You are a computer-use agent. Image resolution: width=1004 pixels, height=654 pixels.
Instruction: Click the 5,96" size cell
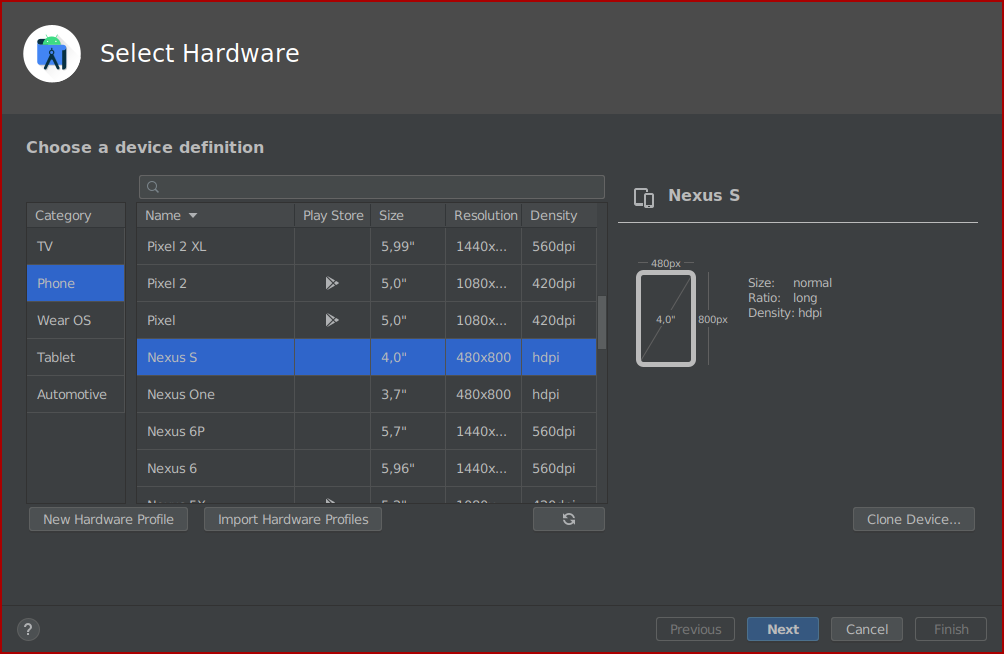[408, 468]
